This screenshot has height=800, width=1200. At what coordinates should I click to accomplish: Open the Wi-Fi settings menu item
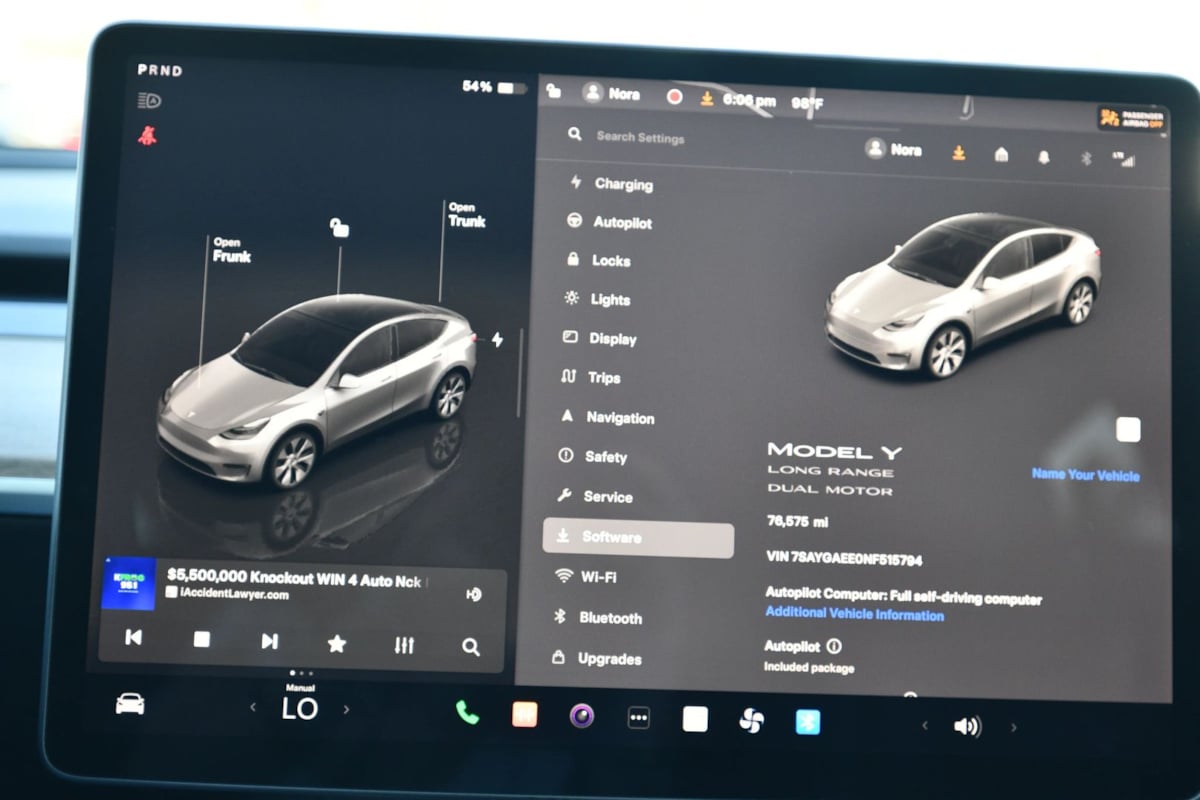(x=598, y=577)
